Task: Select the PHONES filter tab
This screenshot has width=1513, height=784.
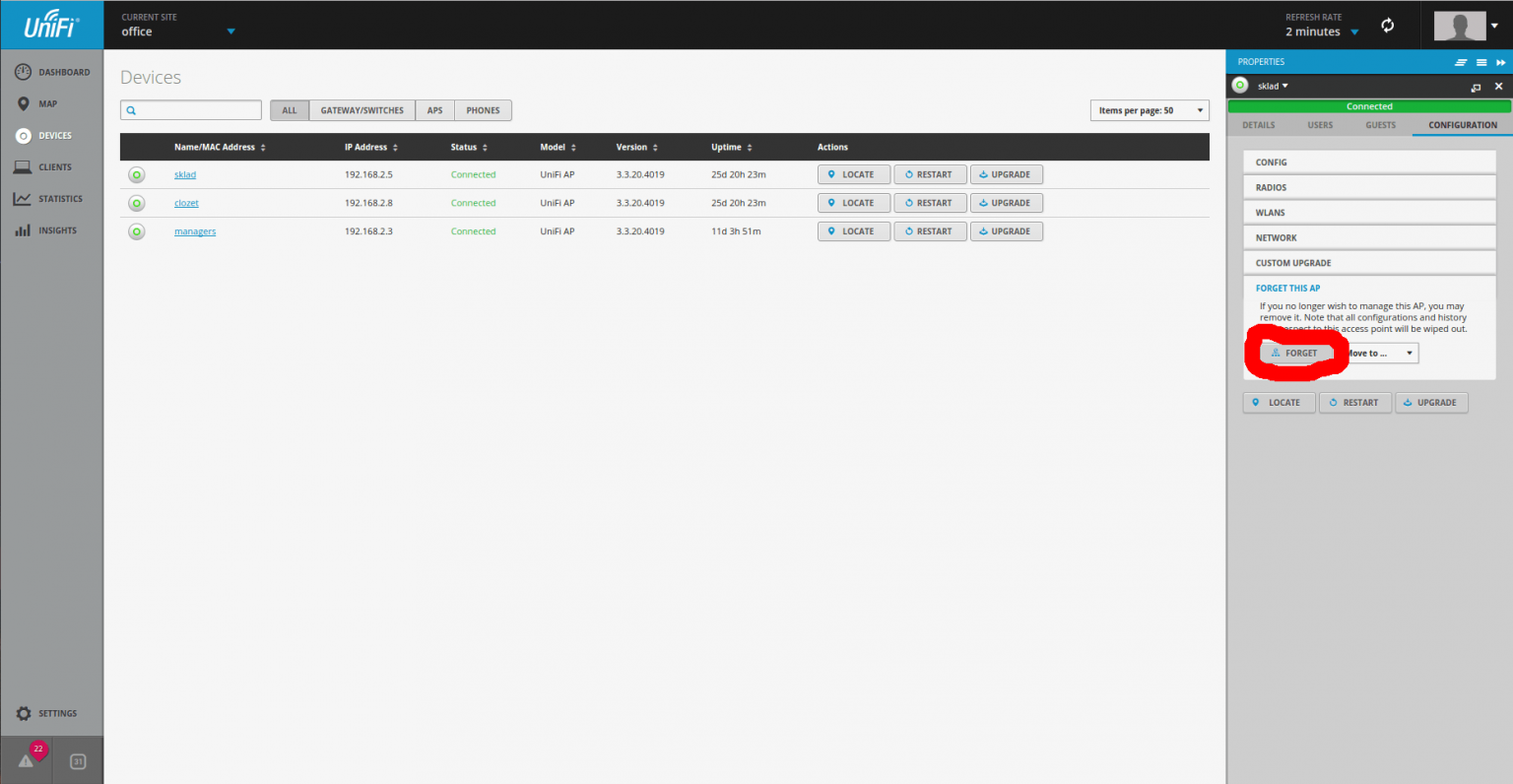Action: (483, 110)
